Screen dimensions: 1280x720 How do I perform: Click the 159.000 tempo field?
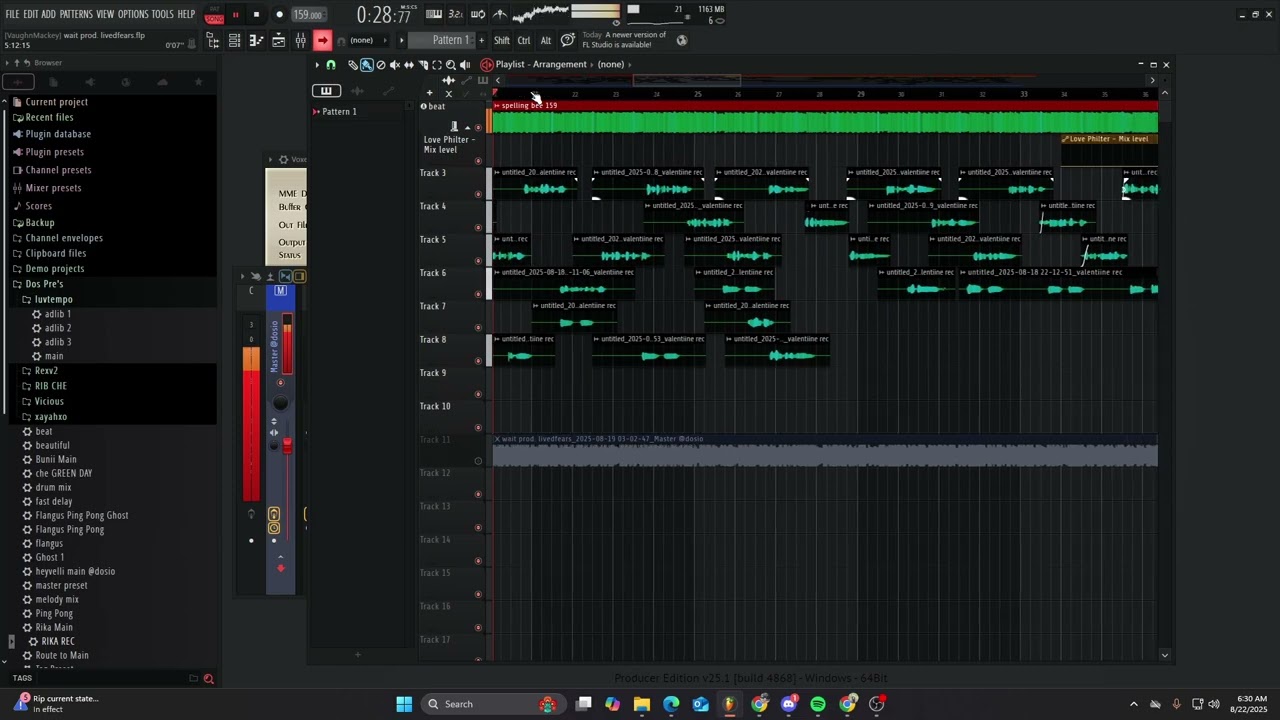coord(308,15)
